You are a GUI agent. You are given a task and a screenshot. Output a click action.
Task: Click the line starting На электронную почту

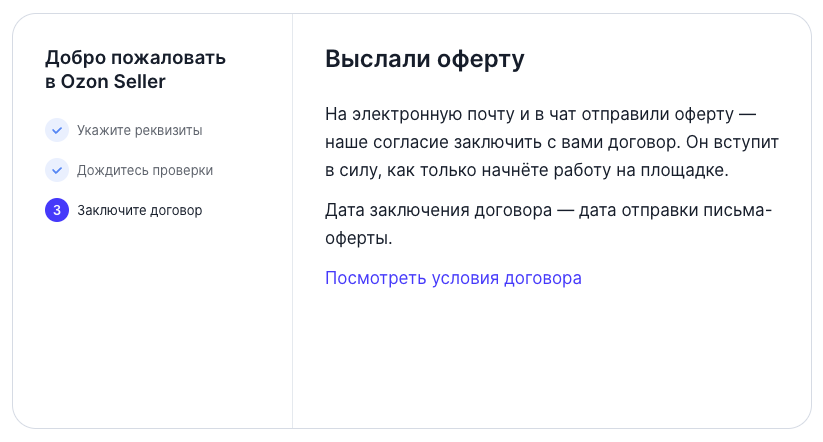click(541, 114)
